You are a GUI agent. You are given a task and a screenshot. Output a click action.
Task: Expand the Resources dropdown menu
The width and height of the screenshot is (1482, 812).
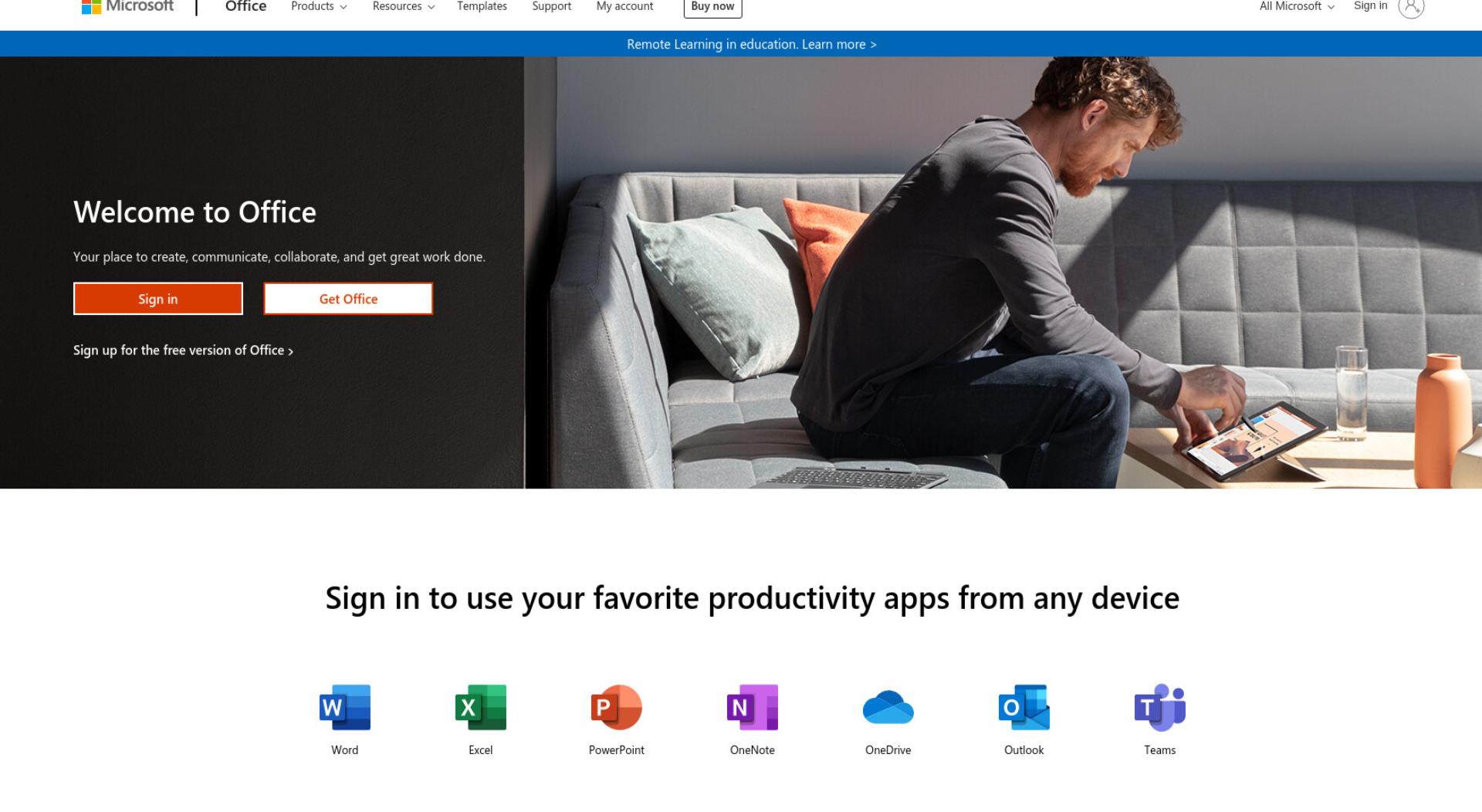click(x=404, y=6)
